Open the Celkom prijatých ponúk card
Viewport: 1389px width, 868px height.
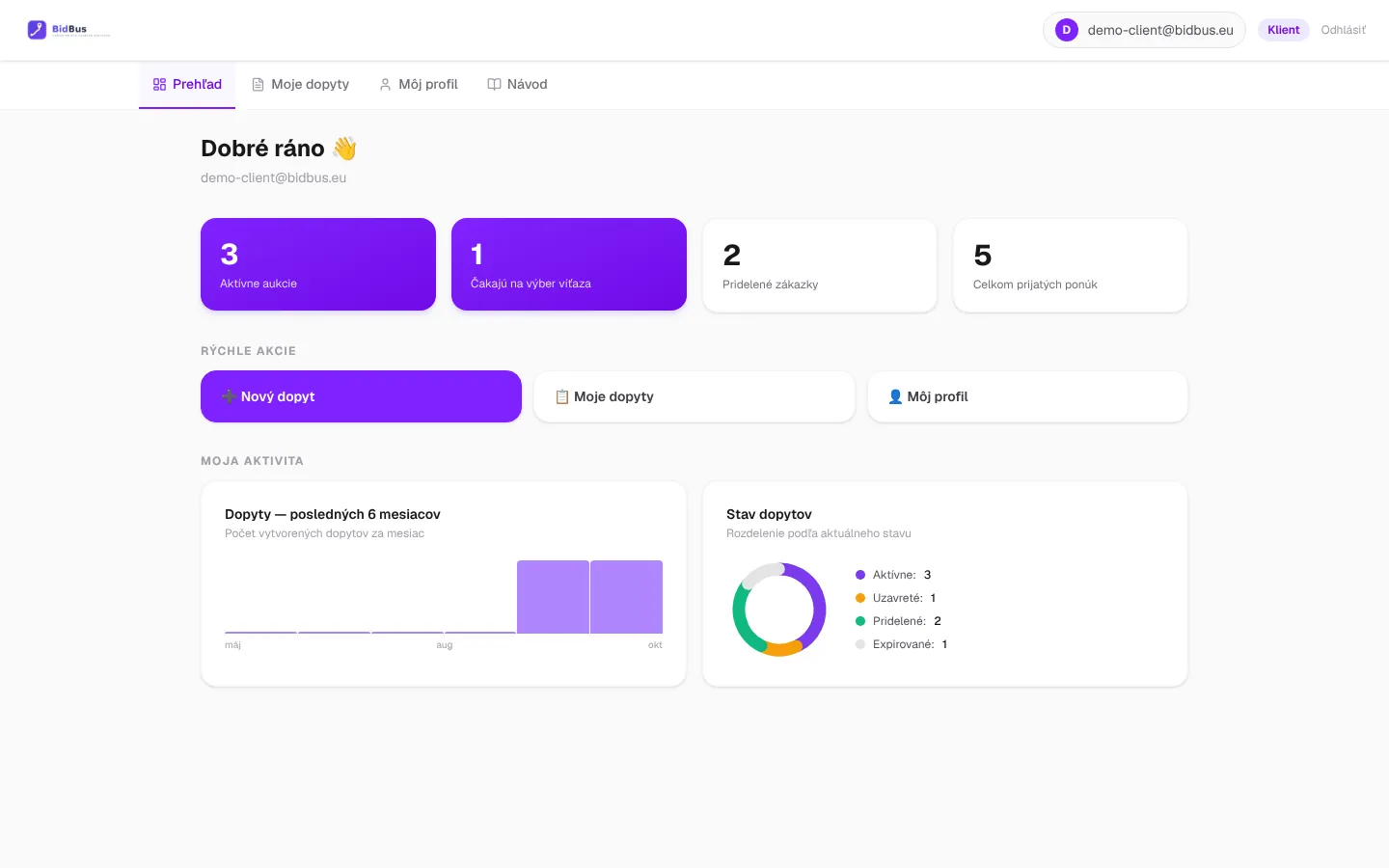click(1071, 265)
